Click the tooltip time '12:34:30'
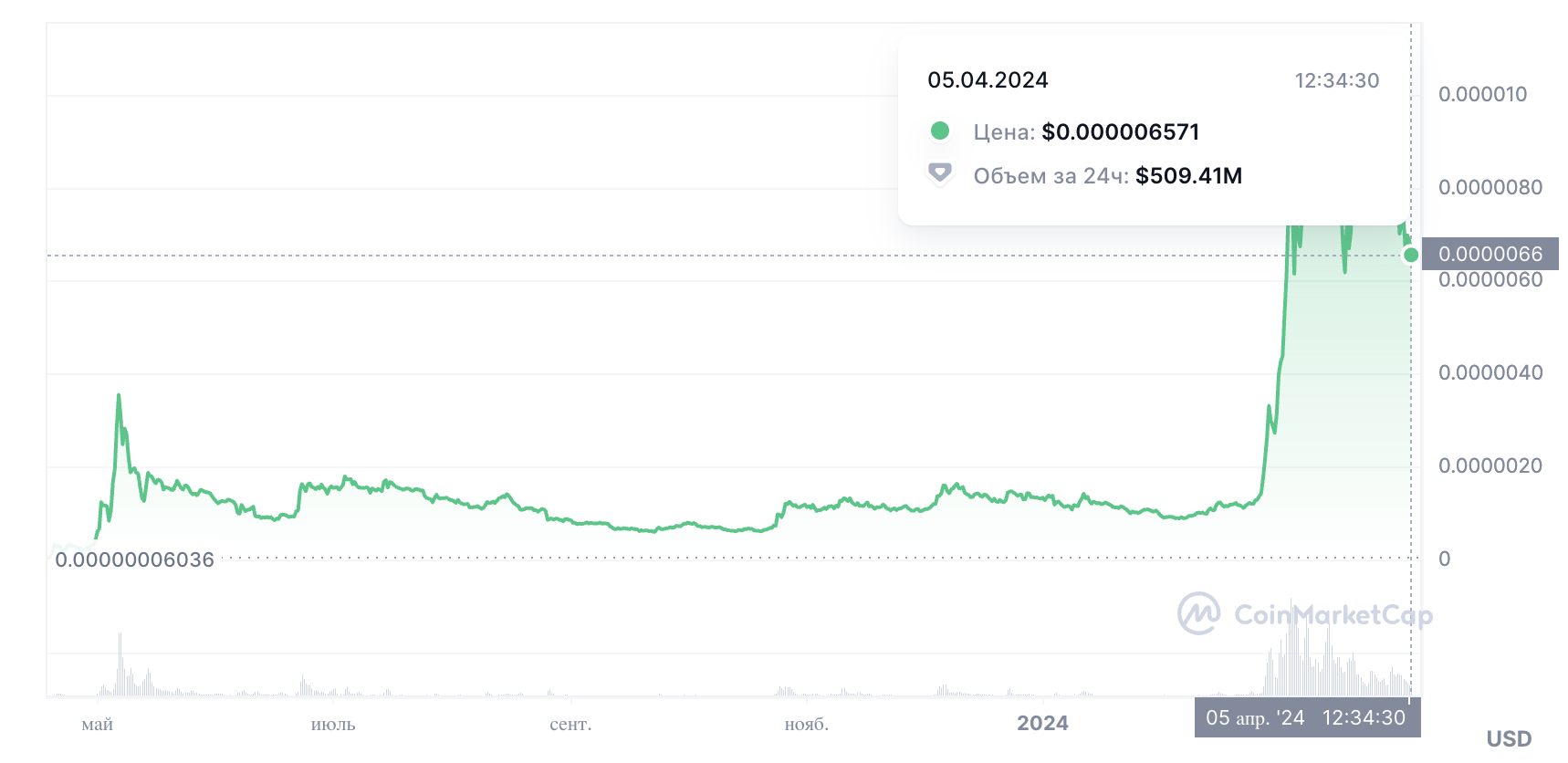 click(x=1337, y=80)
